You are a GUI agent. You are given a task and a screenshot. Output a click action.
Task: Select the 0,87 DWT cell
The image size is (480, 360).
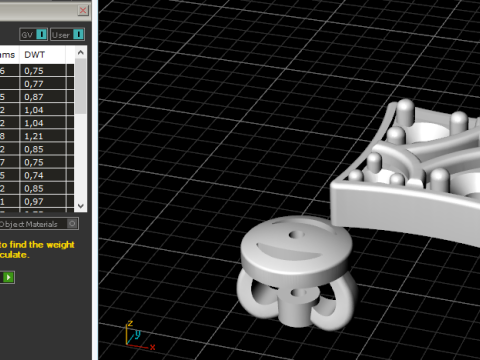click(42, 97)
